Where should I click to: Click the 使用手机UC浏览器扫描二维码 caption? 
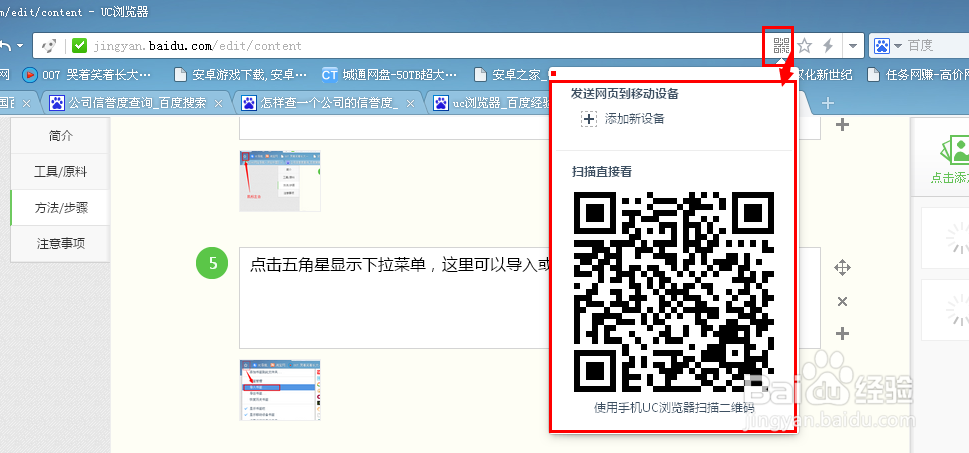pyautogui.click(x=674, y=407)
